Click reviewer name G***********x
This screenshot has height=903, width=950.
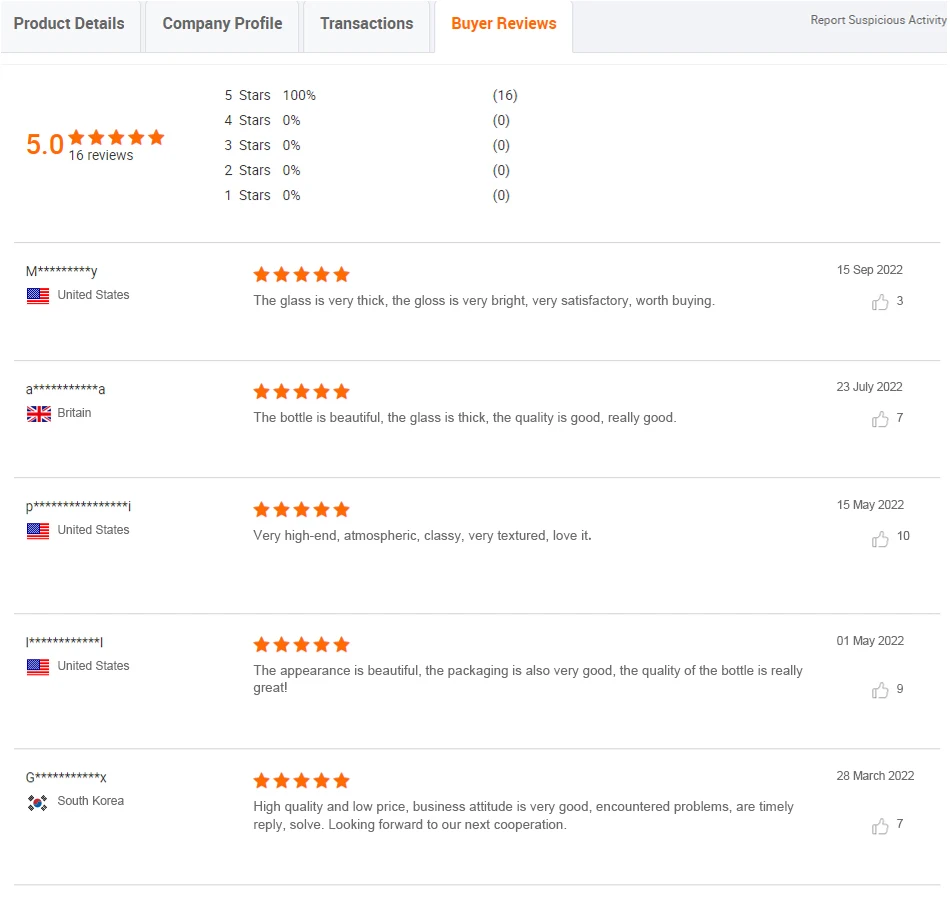pyautogui.click(x=66, y=777)
